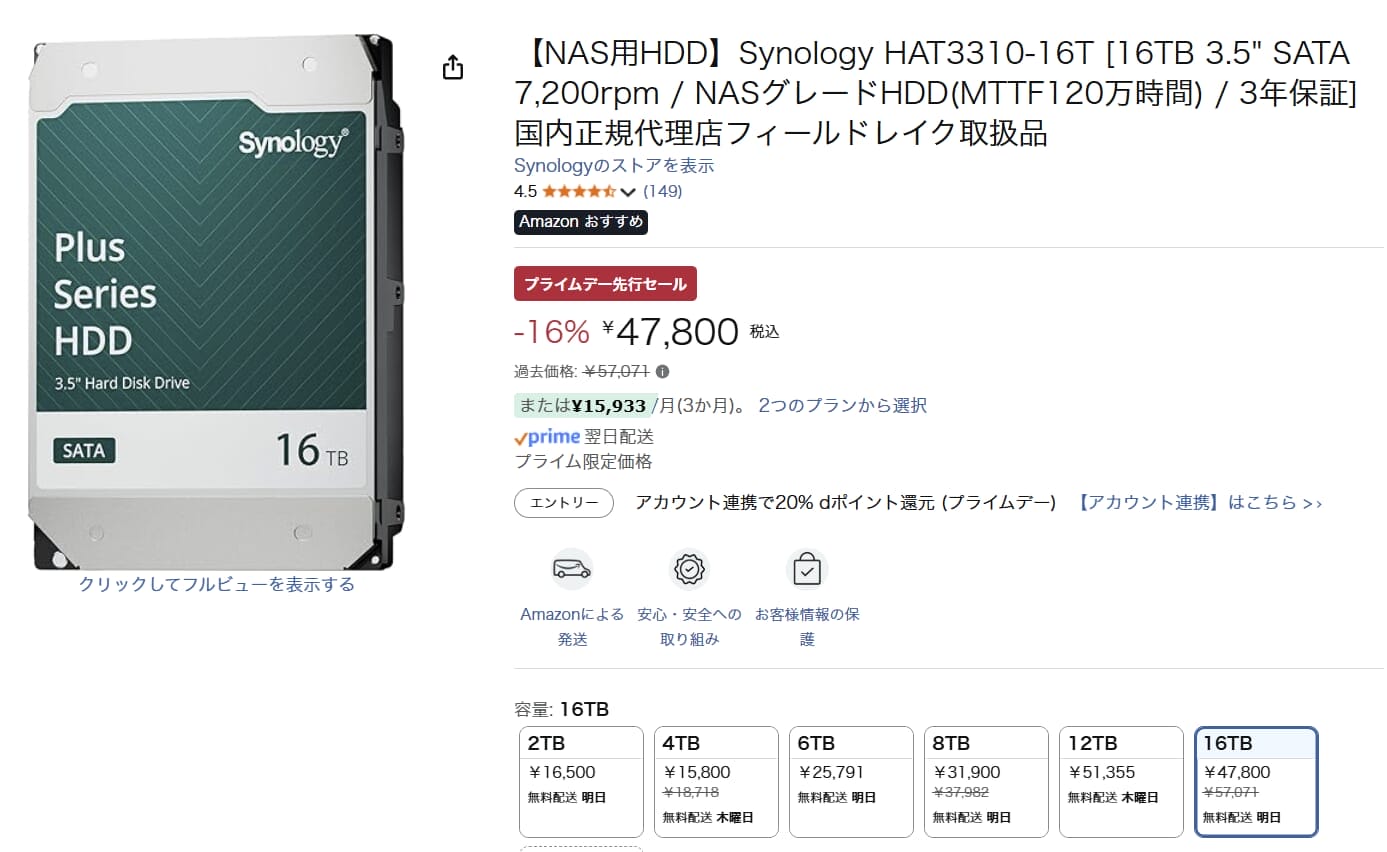Open the Synology store link

tap(614, 166)
